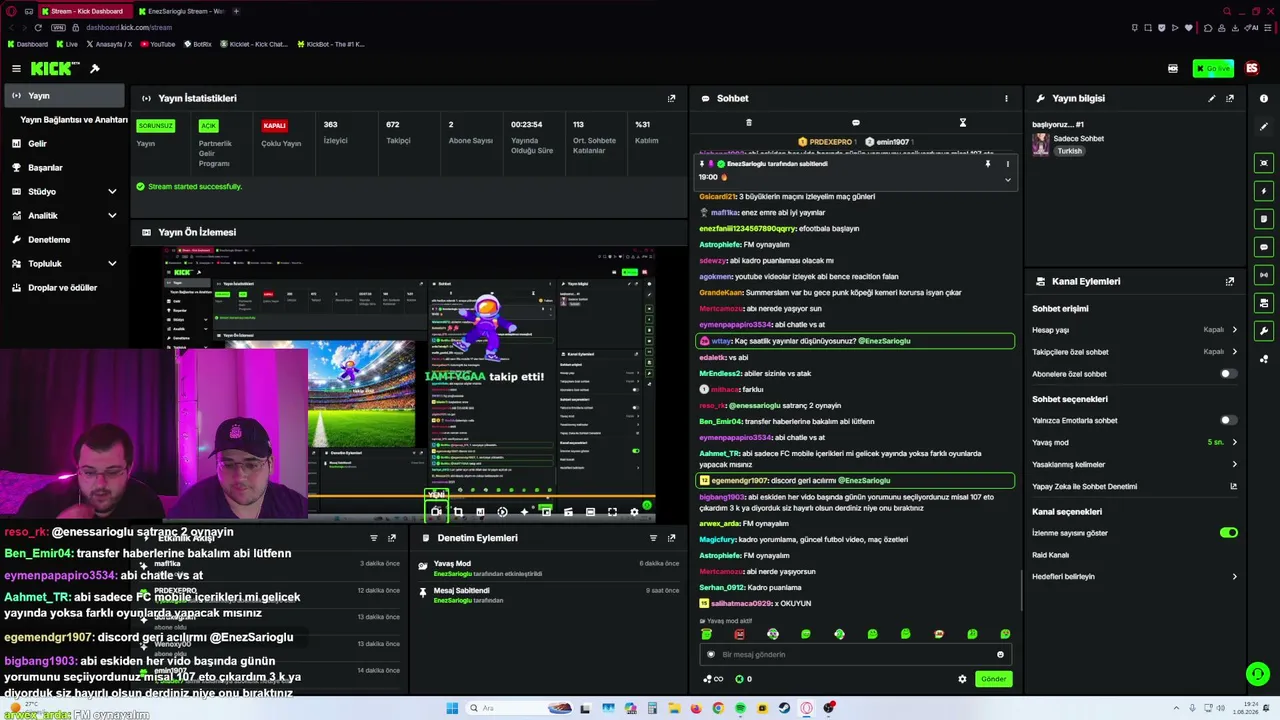Viewport: 1280px width, 720px height.
Task: Open the emoji picker in the message box
Action: [x=1000, y=655]
